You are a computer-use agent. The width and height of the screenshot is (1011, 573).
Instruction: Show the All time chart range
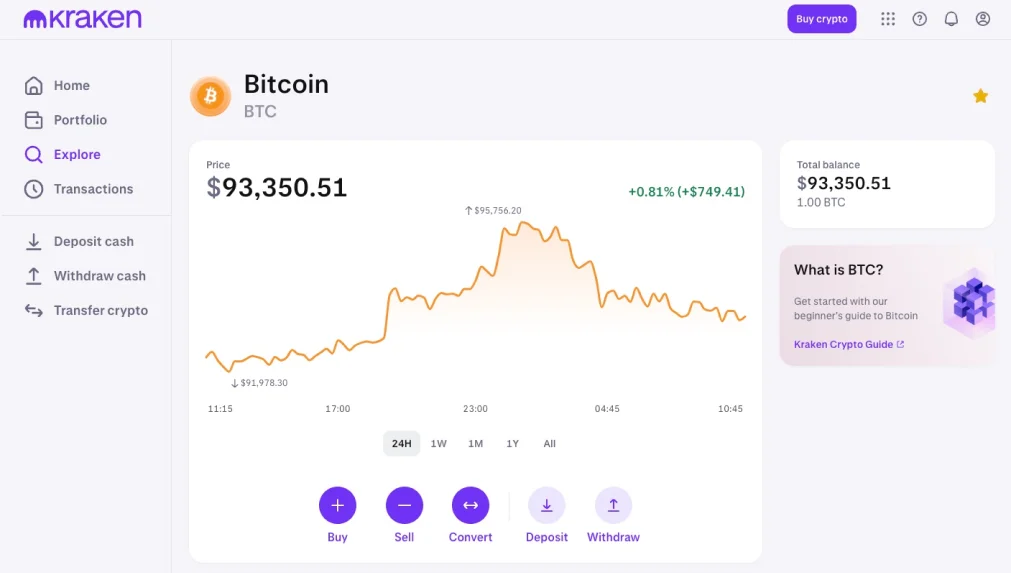(549, 443)
